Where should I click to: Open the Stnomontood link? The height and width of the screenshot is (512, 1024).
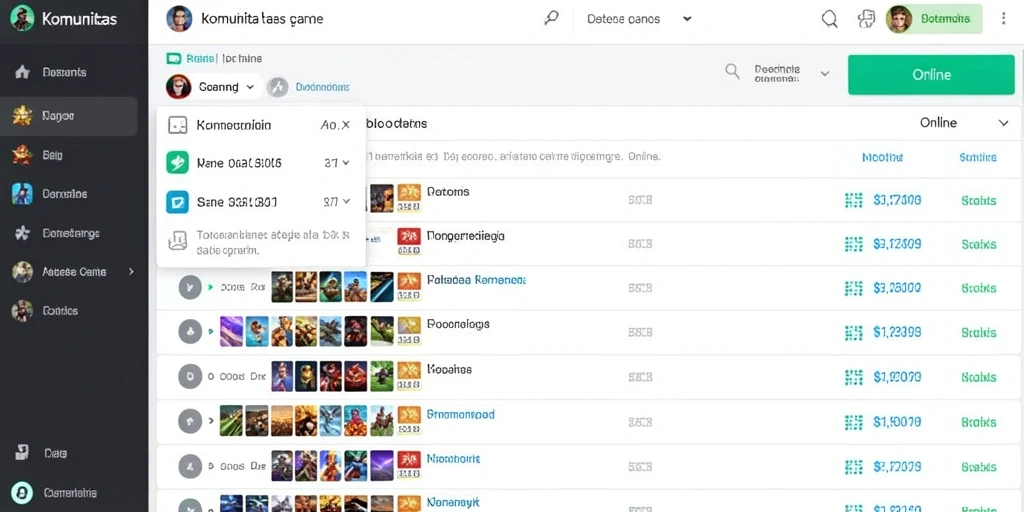(460, 414)
